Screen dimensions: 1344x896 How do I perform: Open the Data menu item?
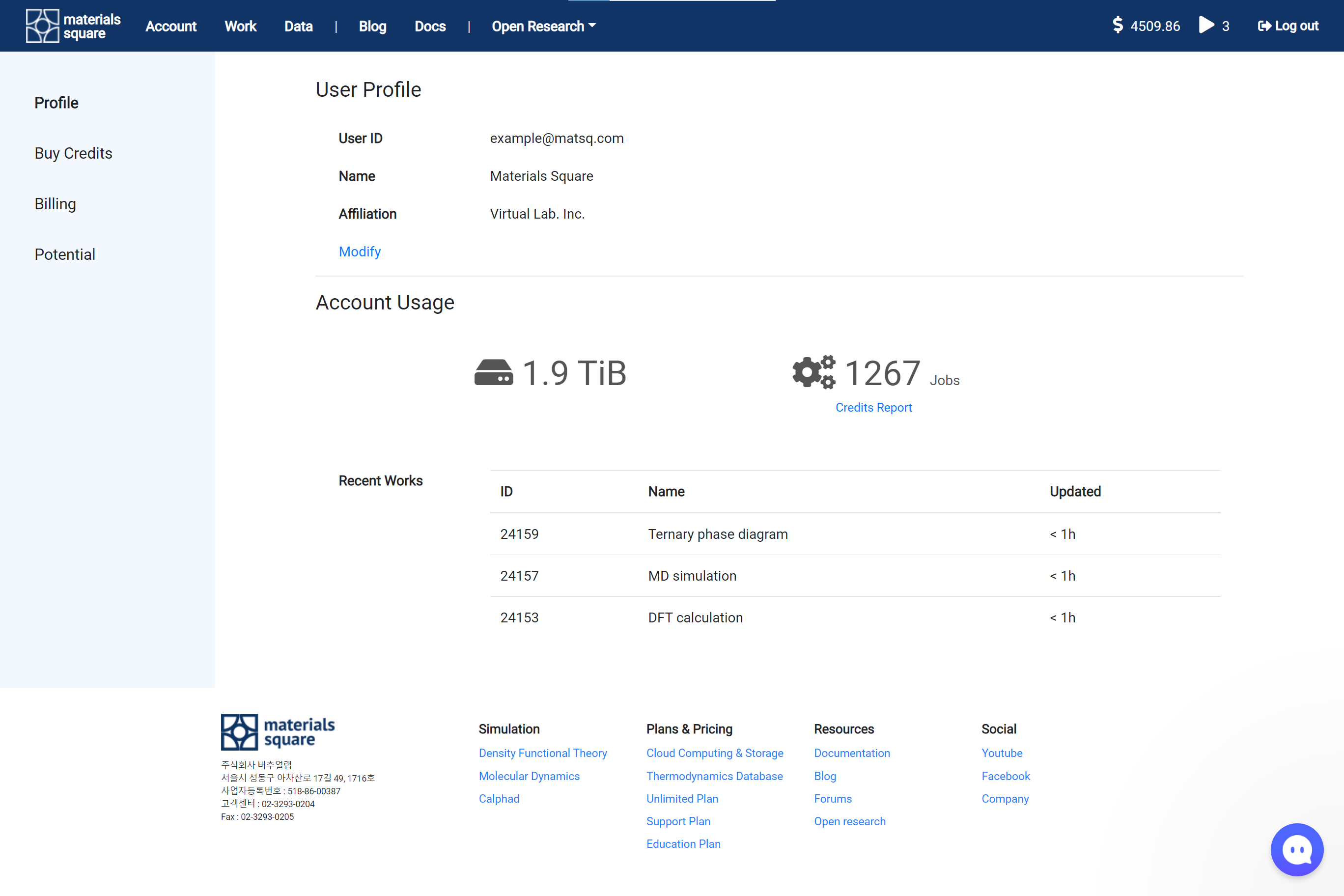pos(298,27)
